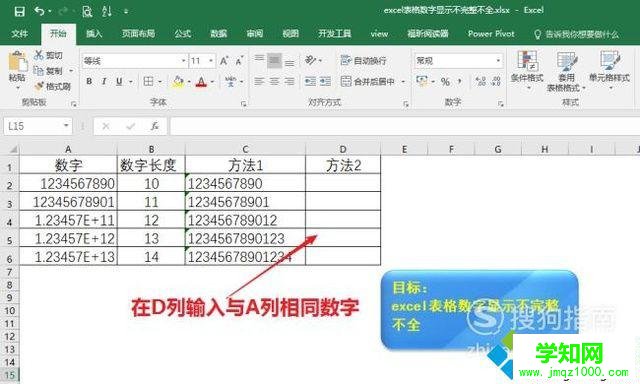Toggle 自动换行 wrap text

coord(363,61)
